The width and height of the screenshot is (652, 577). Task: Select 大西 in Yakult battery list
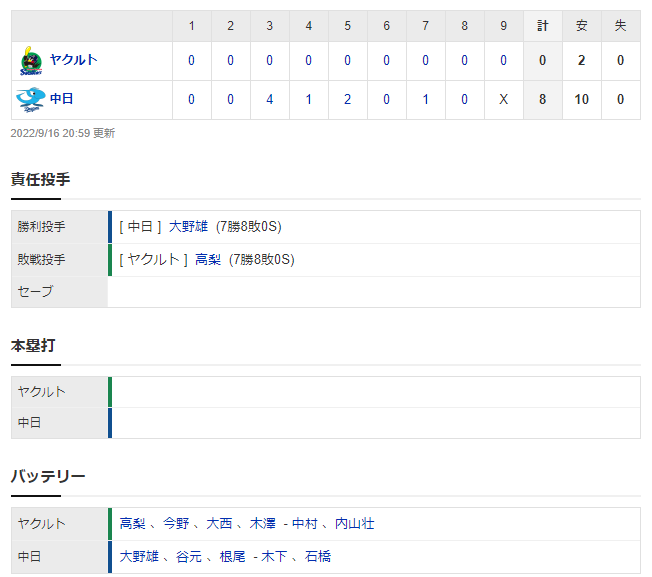[x=219, y=523]
